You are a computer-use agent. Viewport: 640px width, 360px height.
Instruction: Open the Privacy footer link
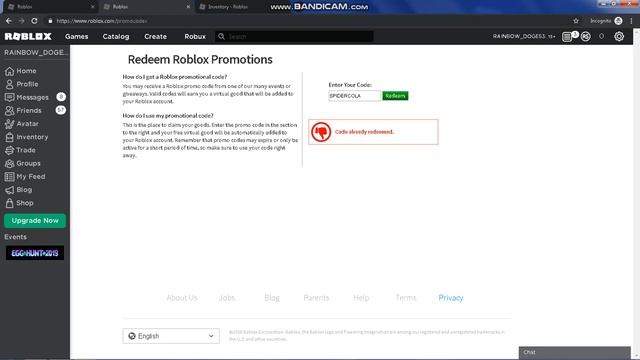451,298
